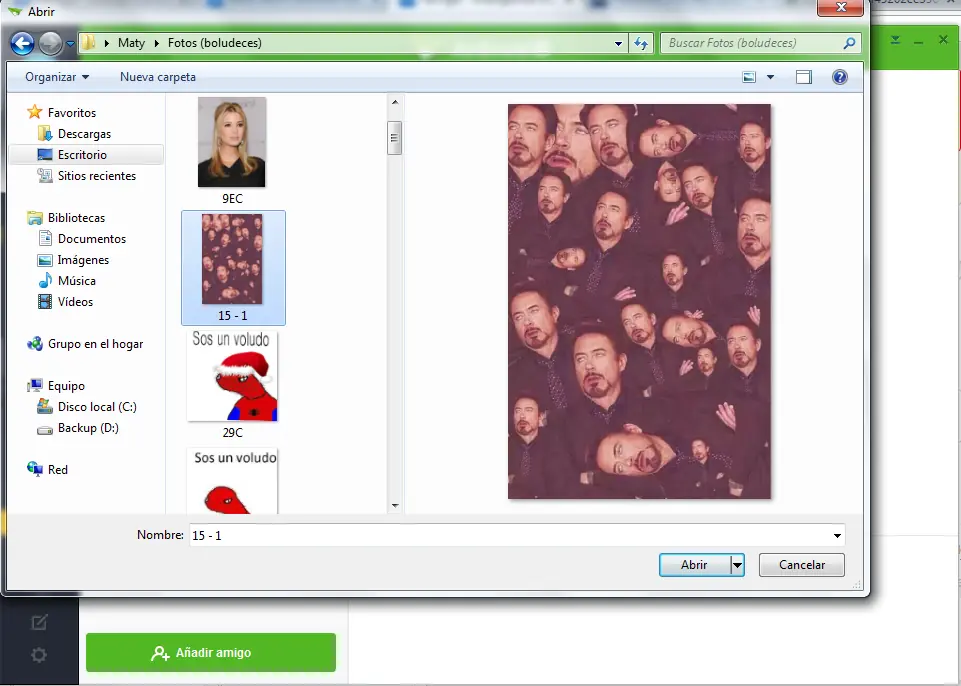Click the Maty breadcrumb in address bar
The width and height of the screenshot is (961, 686).
[131, 43]
